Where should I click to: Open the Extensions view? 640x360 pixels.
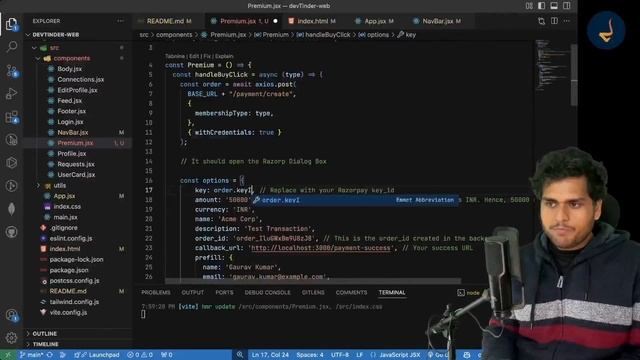click(x=11, y=117)
